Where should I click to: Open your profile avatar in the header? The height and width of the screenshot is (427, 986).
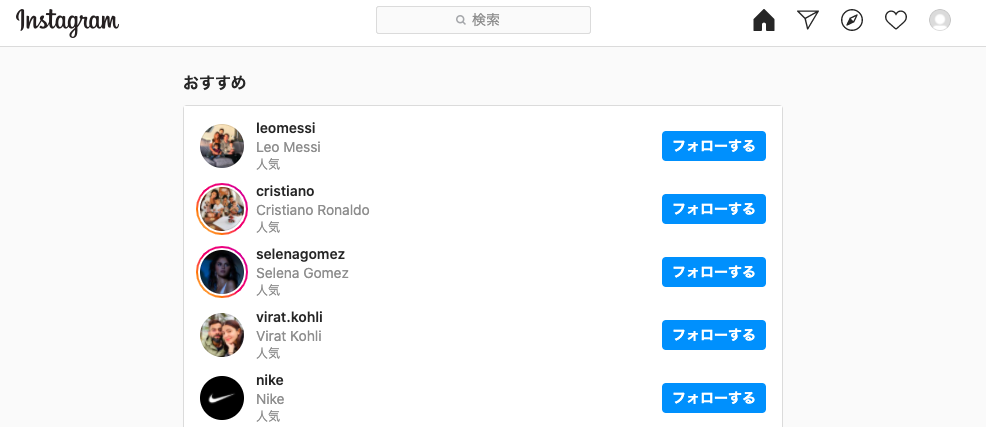(940, 20)
